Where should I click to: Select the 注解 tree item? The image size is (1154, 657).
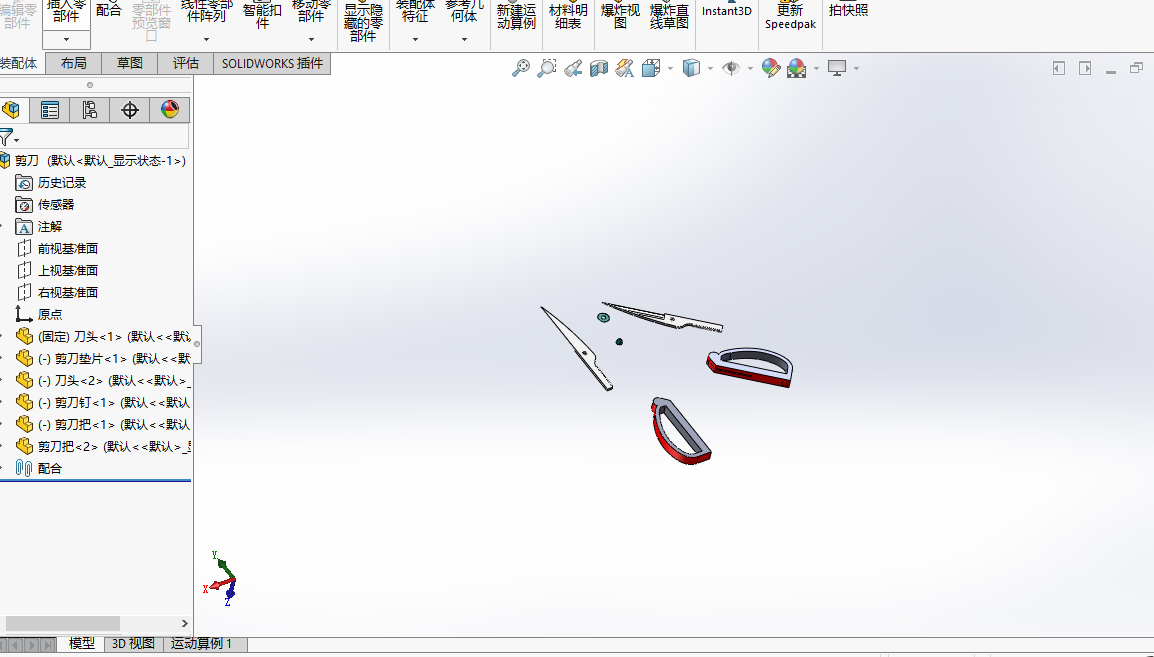[x=38, y=227]
